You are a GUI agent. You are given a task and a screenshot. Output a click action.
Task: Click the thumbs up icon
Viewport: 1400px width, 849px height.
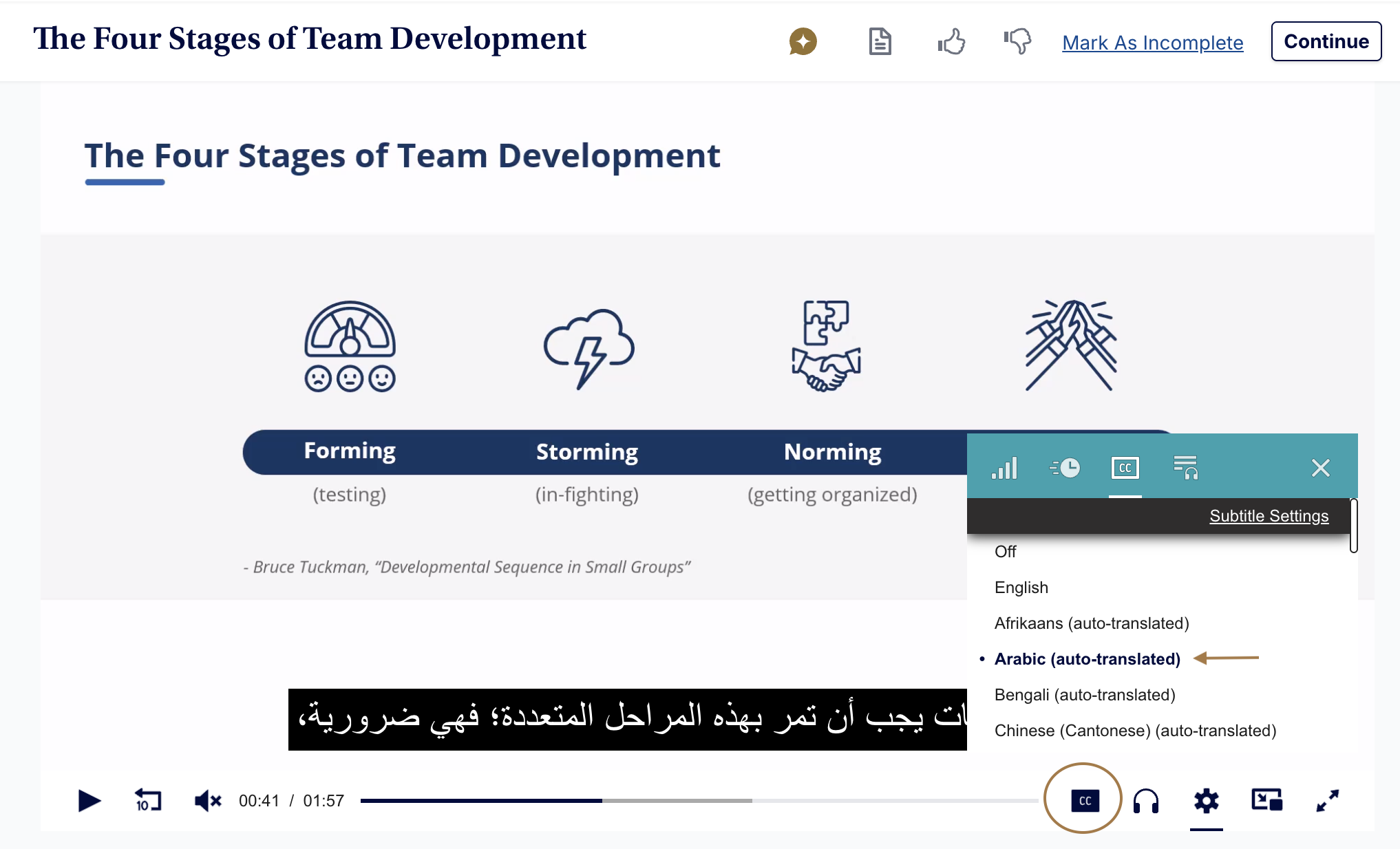951,42
